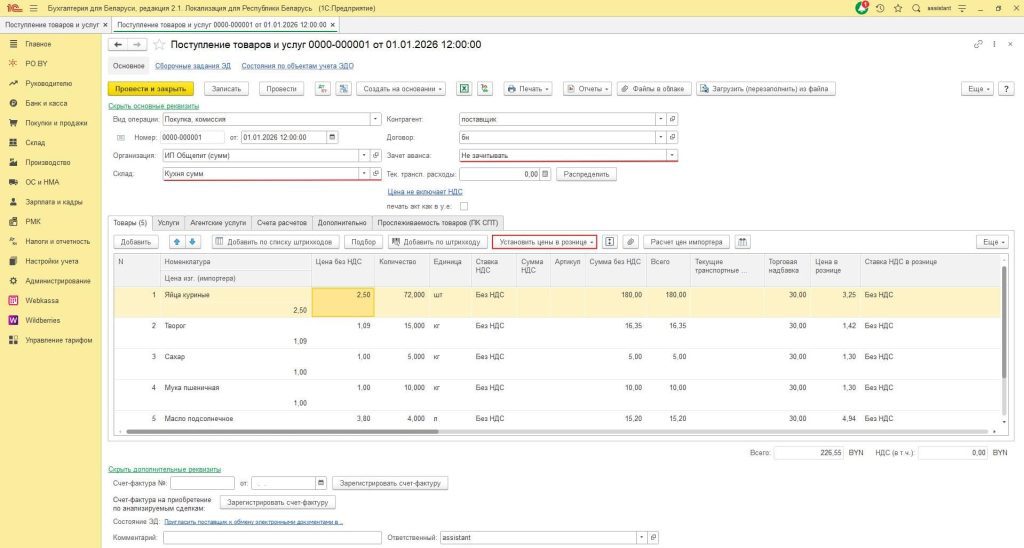1024x548 pixels.
Task: Toggle 'печать экт как в у.е.' checkbox
Action: tap(463, 206)
